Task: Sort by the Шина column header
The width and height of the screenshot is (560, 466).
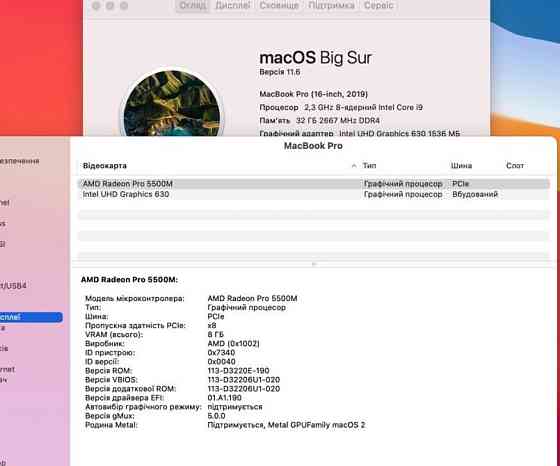Action: (x=461, y=166)
